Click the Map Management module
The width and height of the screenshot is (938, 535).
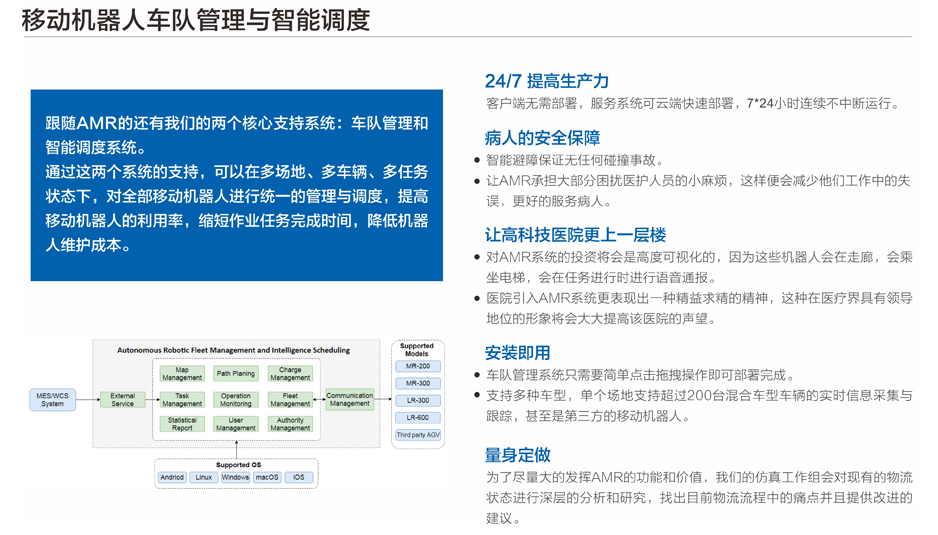182,374
